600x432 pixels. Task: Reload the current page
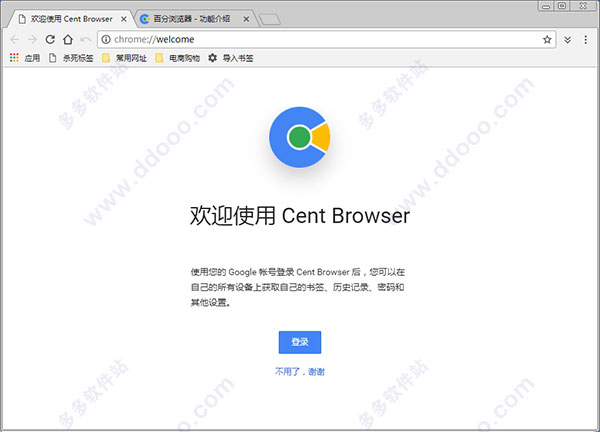coord(50,39)
